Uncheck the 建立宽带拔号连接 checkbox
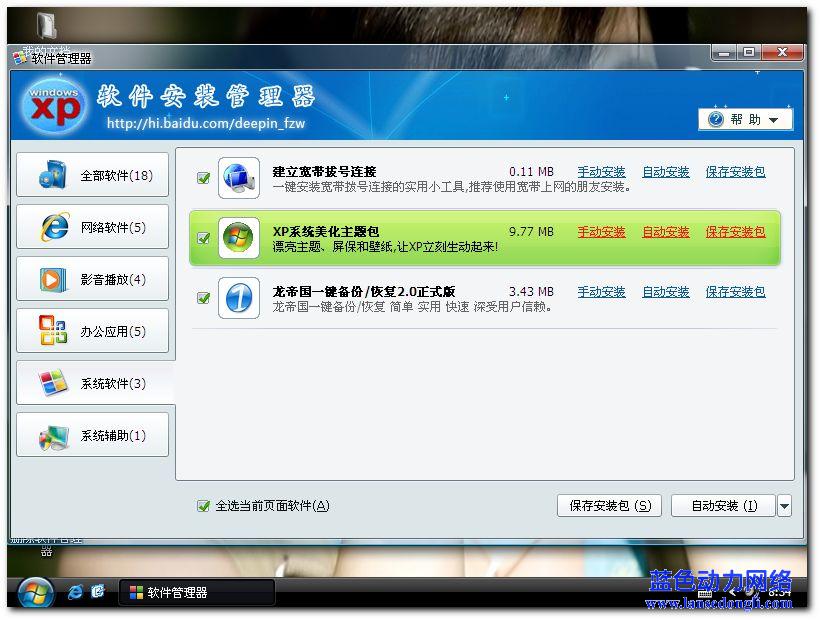The height and width of the screenshot is (620, 820). [203, 178]
